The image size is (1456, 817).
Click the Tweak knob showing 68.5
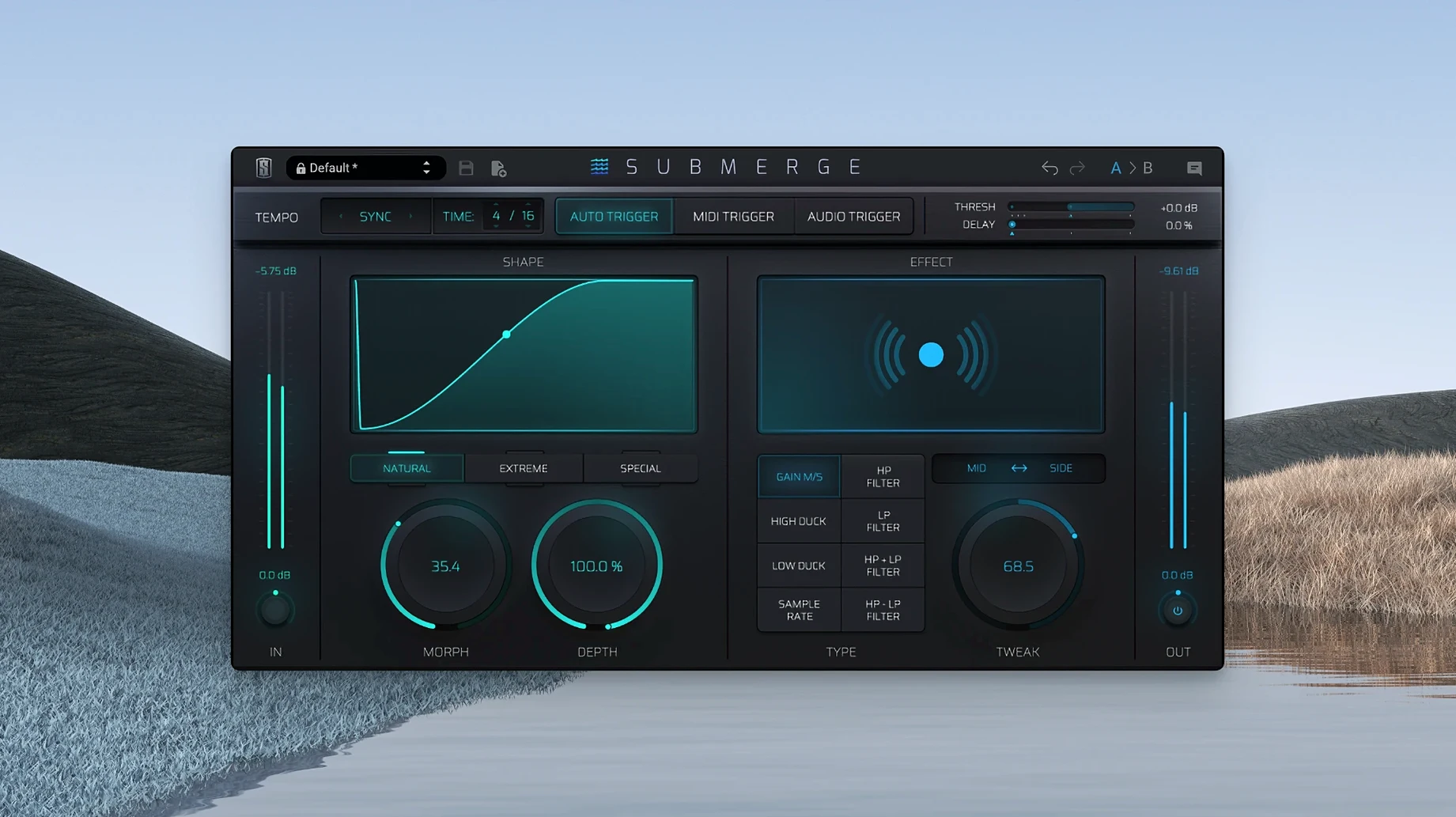click(1018, 565)
